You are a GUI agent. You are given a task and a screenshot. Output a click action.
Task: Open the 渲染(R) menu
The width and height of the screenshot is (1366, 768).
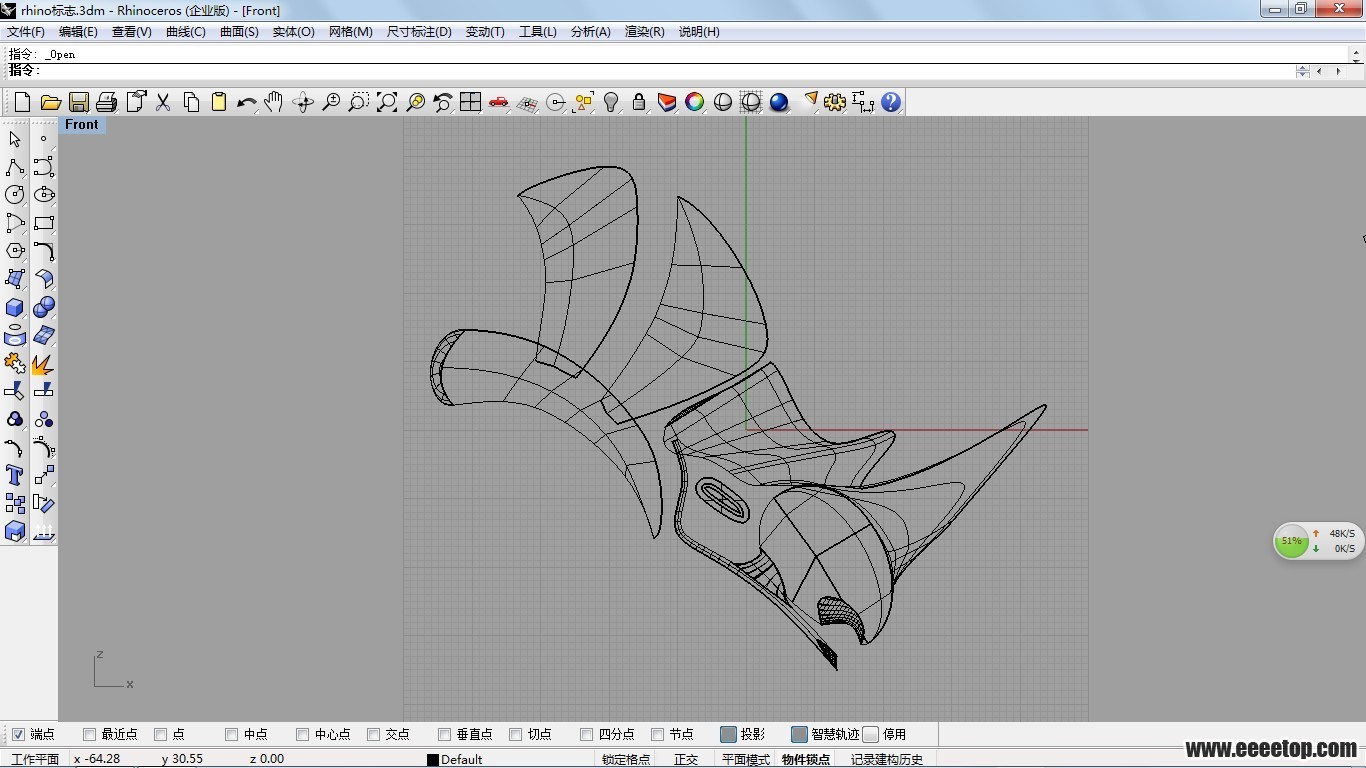[x=644, y=32]
